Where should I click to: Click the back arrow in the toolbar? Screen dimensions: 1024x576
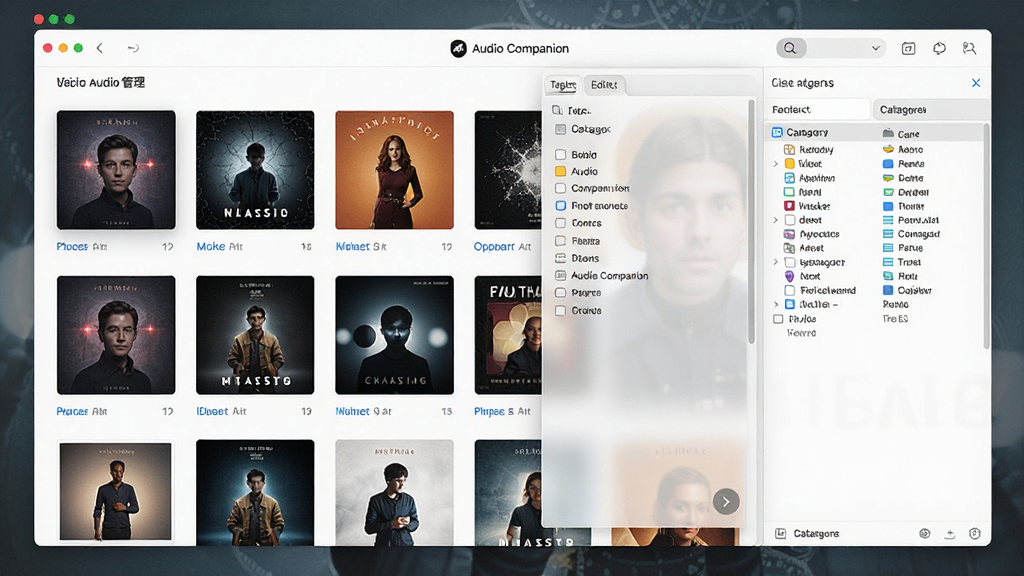click(100, 48)
